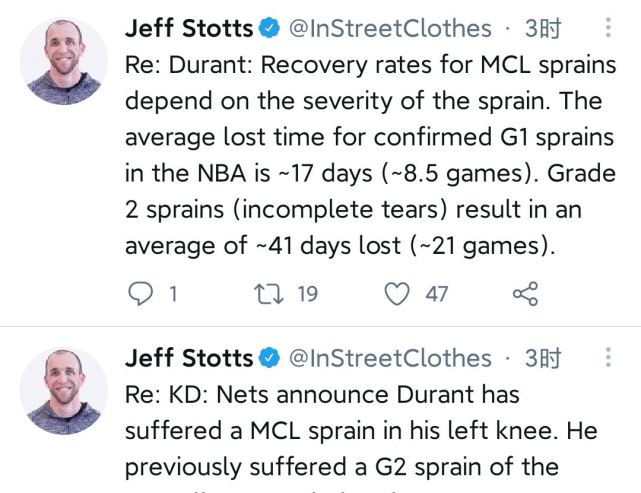Screen dimensions: 641x493
Task: Share the Re: Durant recovery rates tweet
Action: pos(525,294)
